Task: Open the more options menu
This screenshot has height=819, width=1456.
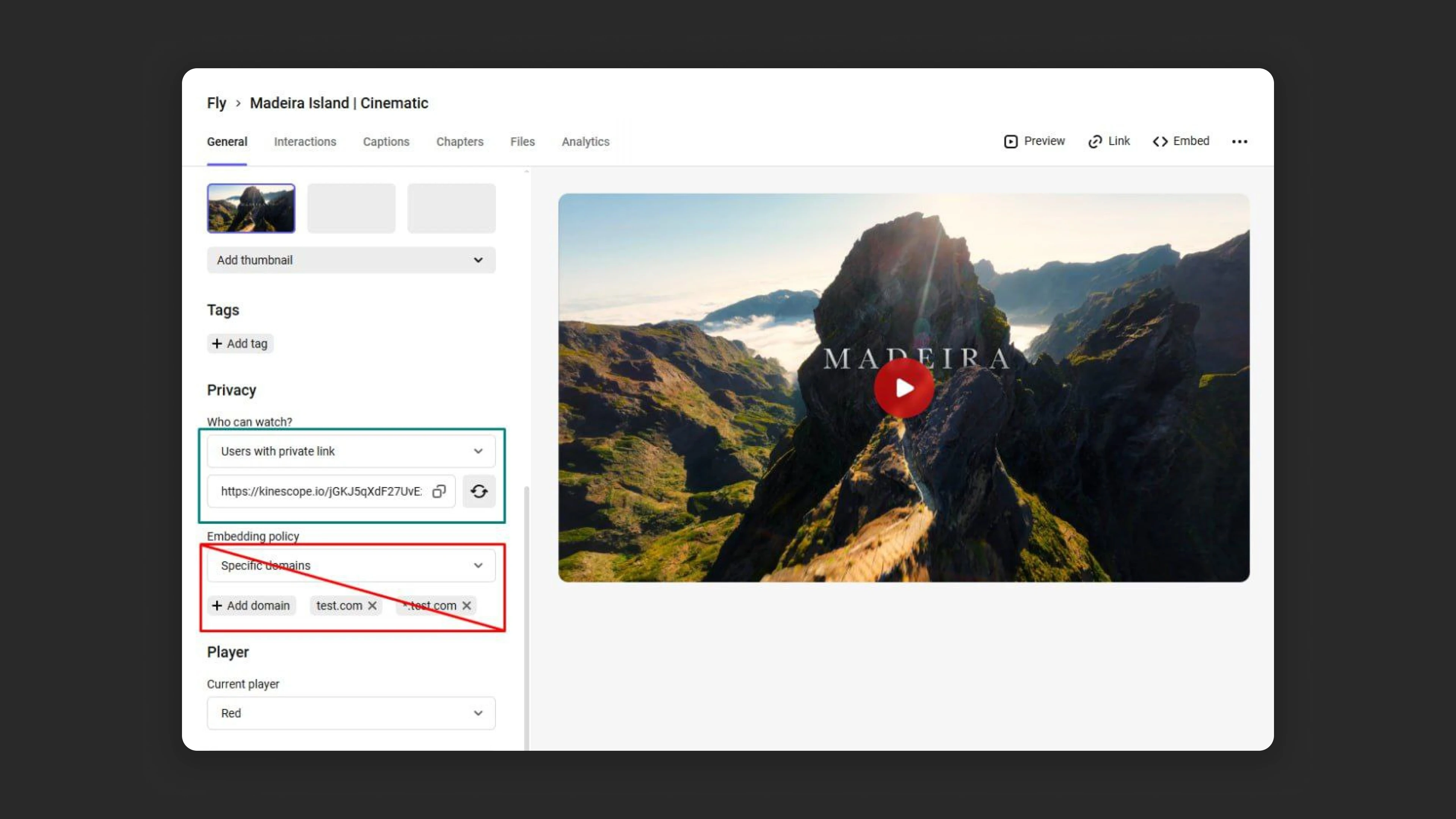Action: point(1239,141)
